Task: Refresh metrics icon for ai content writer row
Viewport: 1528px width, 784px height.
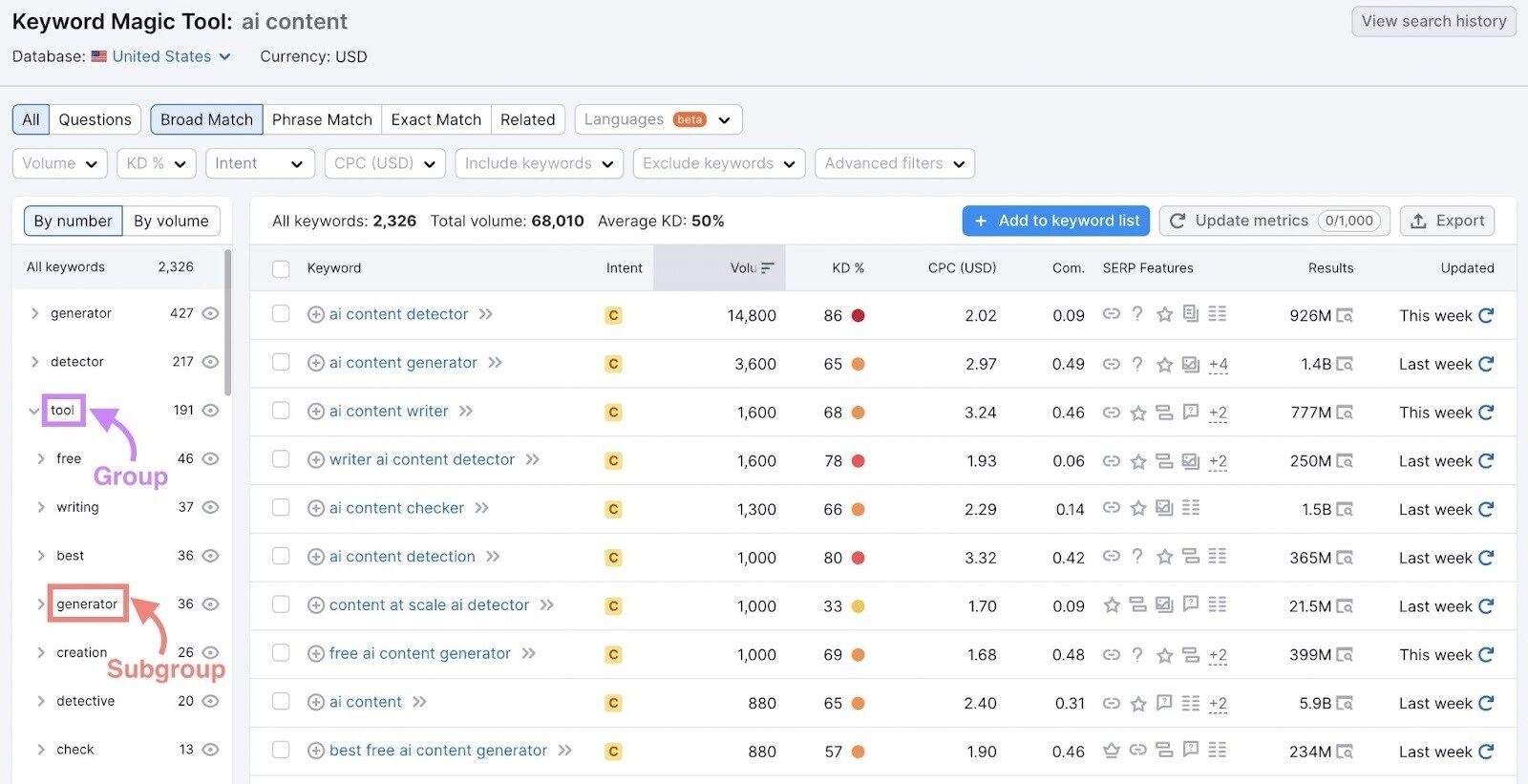Action: coord(1486,413)
